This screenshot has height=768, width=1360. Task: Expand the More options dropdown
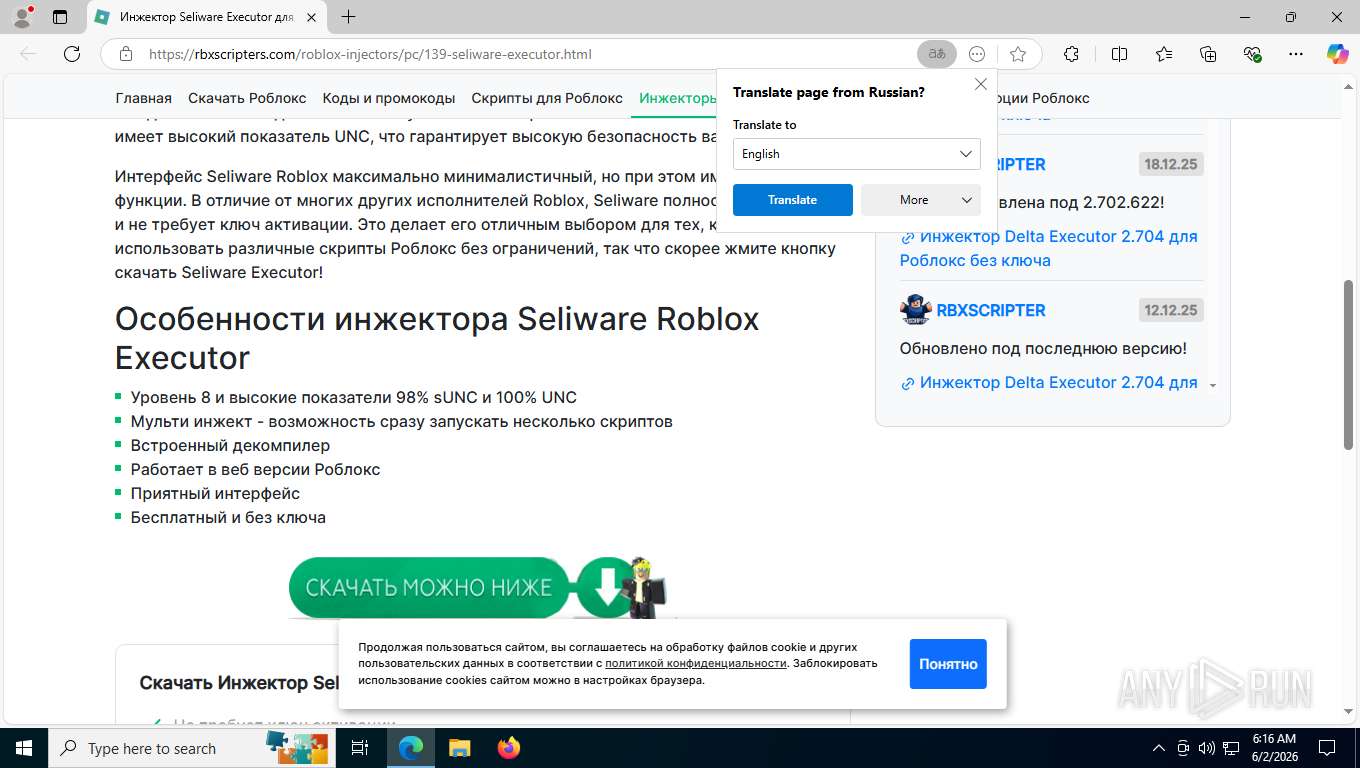click(x=921, y=200)
